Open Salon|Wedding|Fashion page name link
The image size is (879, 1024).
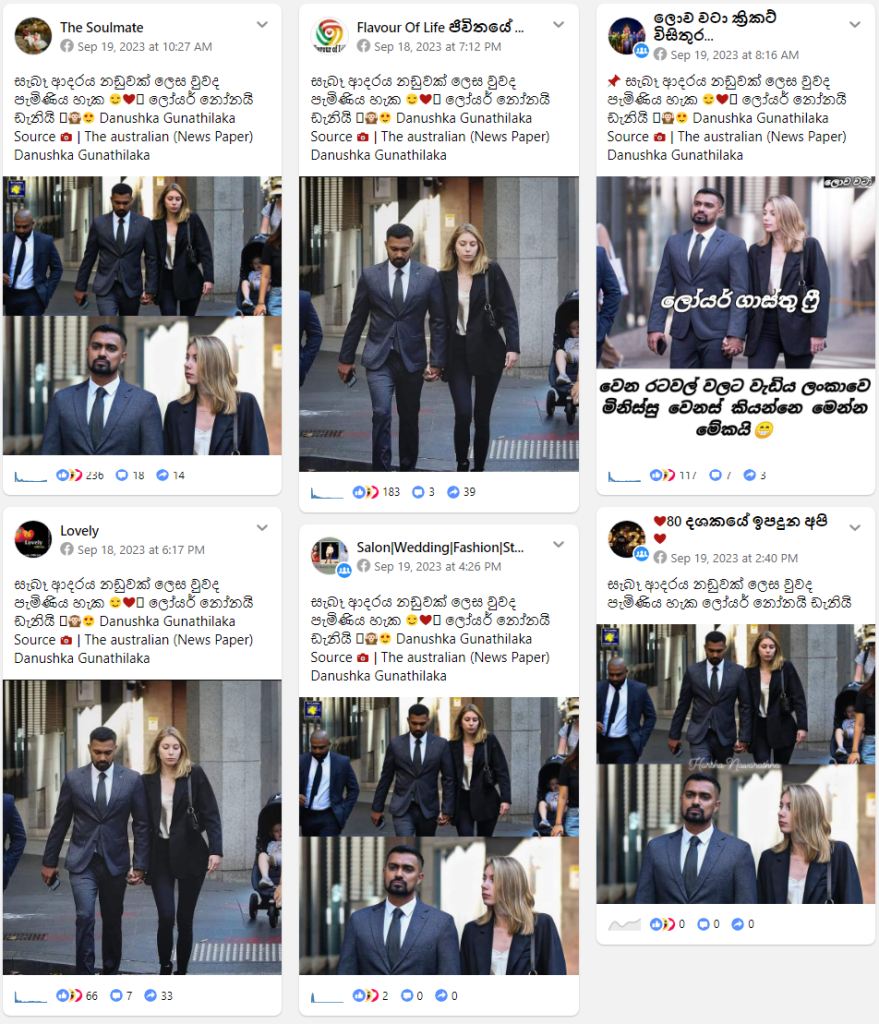click(x=440, y=547)
